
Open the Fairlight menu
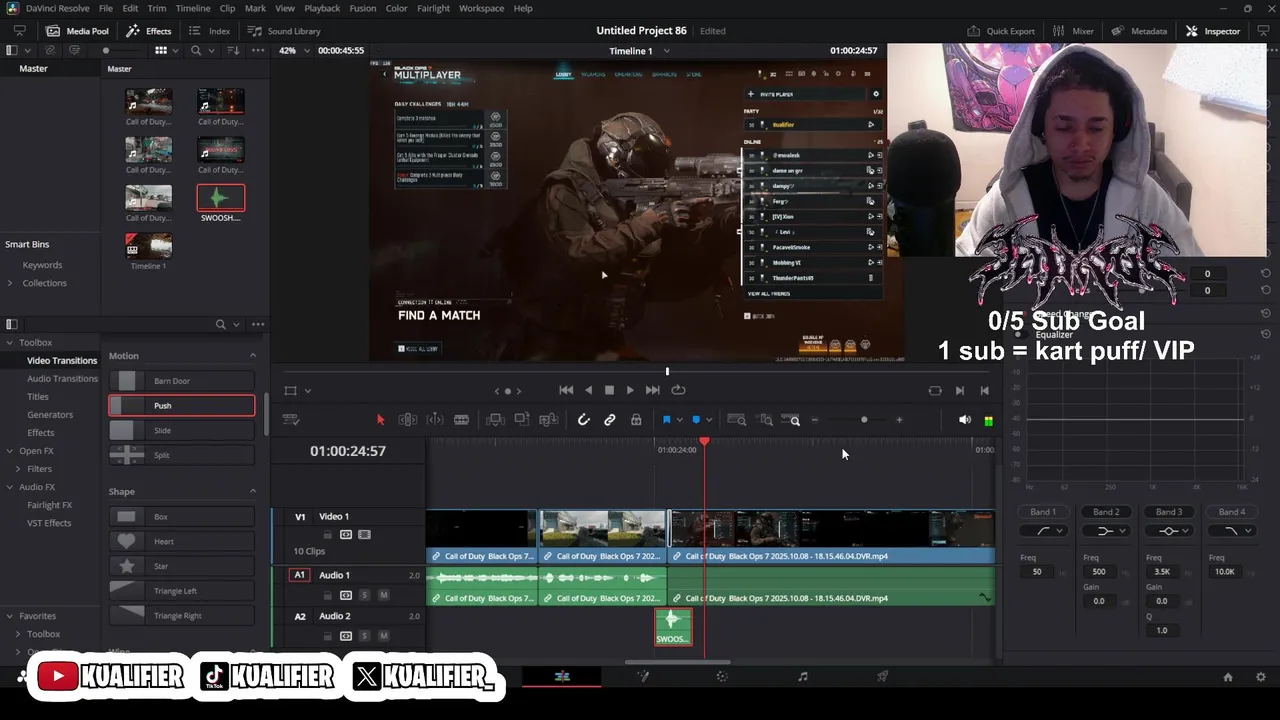coord(433,8)
